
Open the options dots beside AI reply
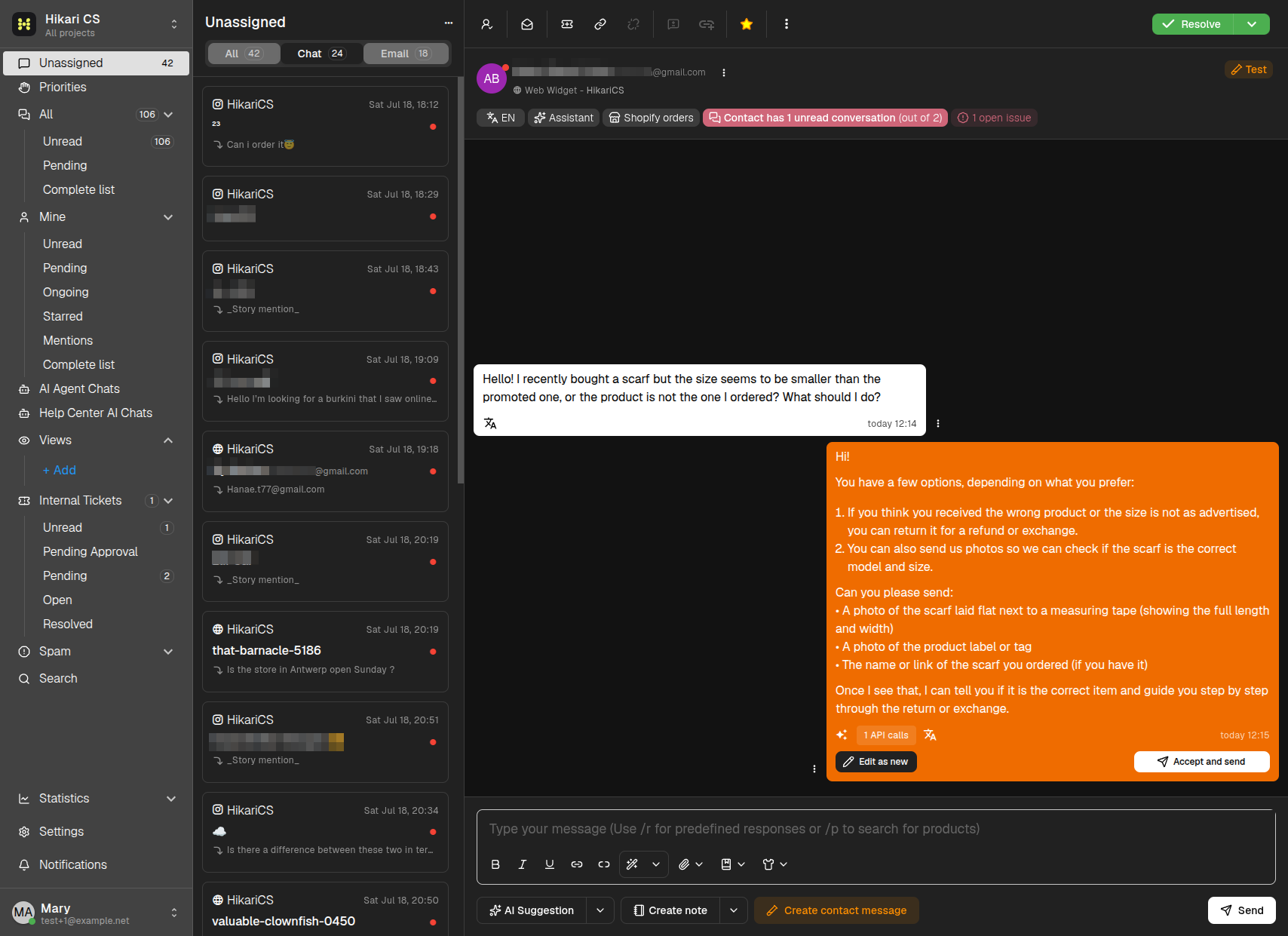tap(814, 769)
